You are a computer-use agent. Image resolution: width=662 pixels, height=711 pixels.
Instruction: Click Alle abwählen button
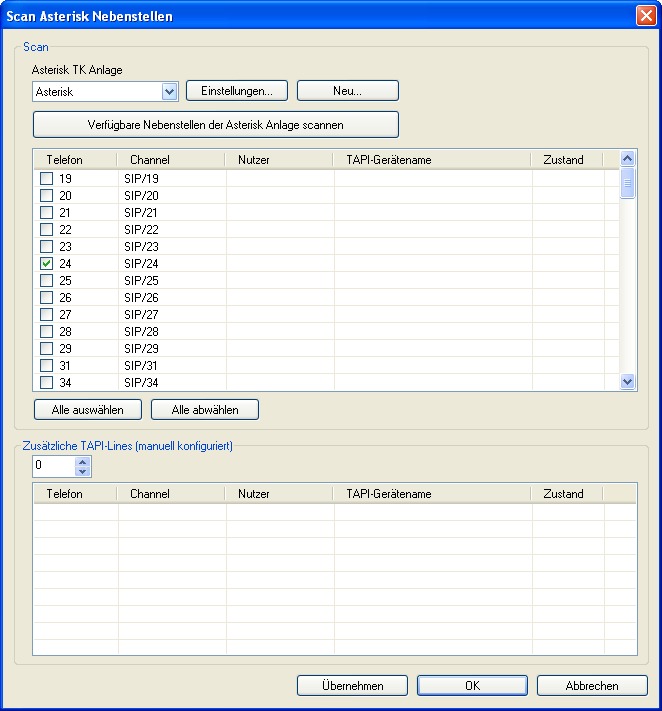pyautogui.click(x=205, y=410)
